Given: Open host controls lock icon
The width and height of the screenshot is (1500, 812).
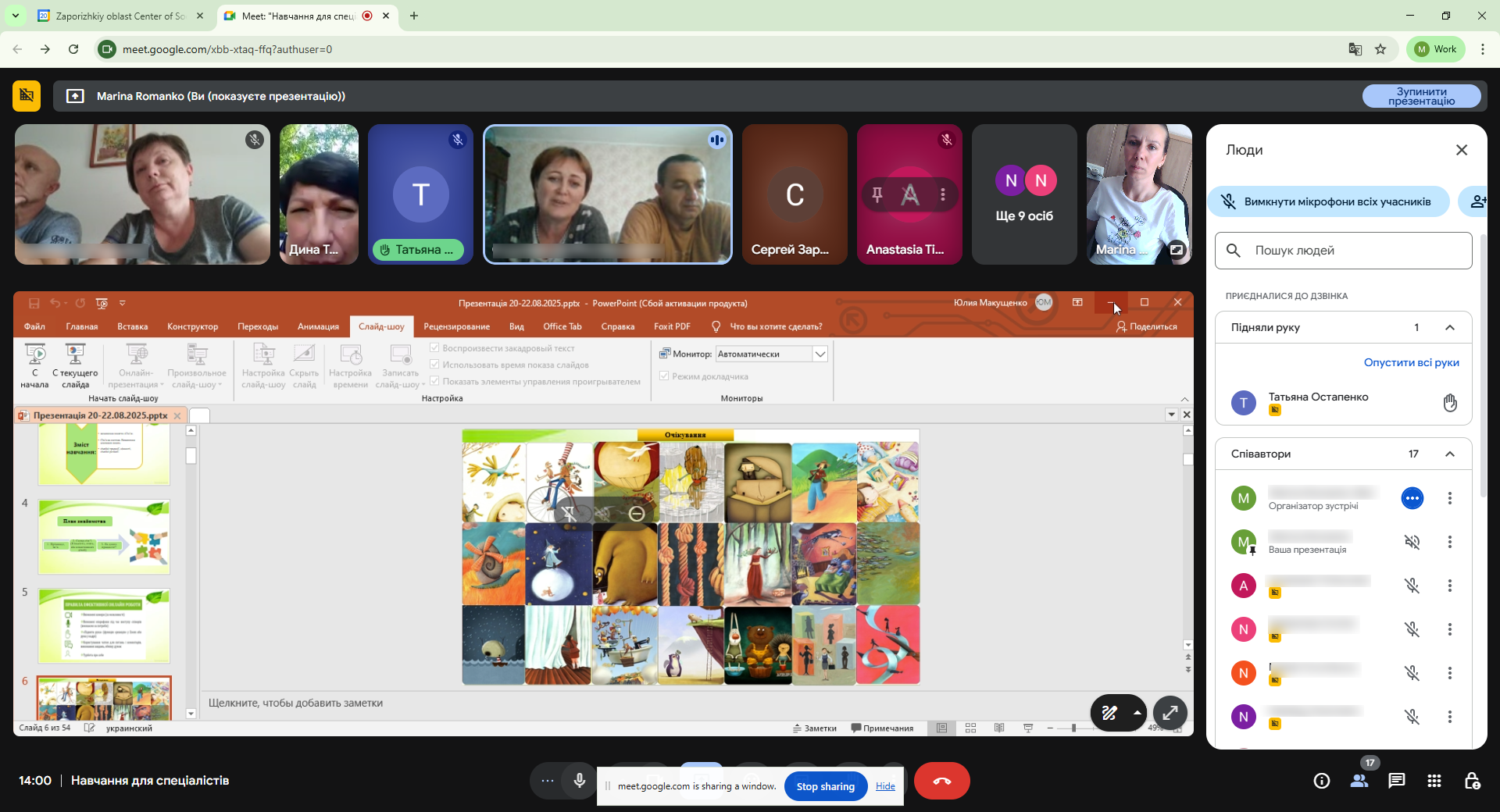Looking at the screenshot, I should 1472,781.
